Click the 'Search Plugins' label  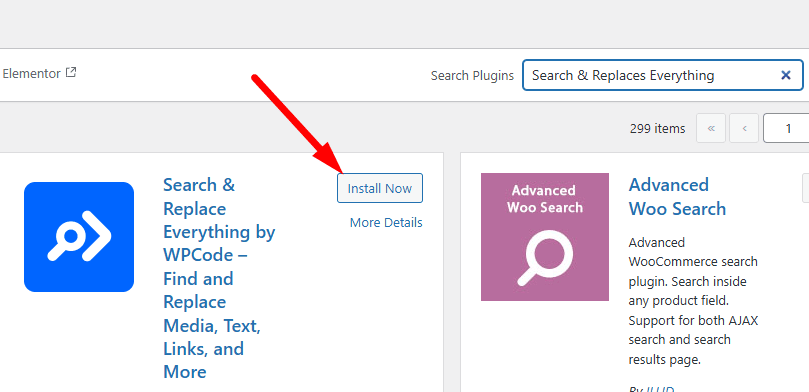pos(472,76)
